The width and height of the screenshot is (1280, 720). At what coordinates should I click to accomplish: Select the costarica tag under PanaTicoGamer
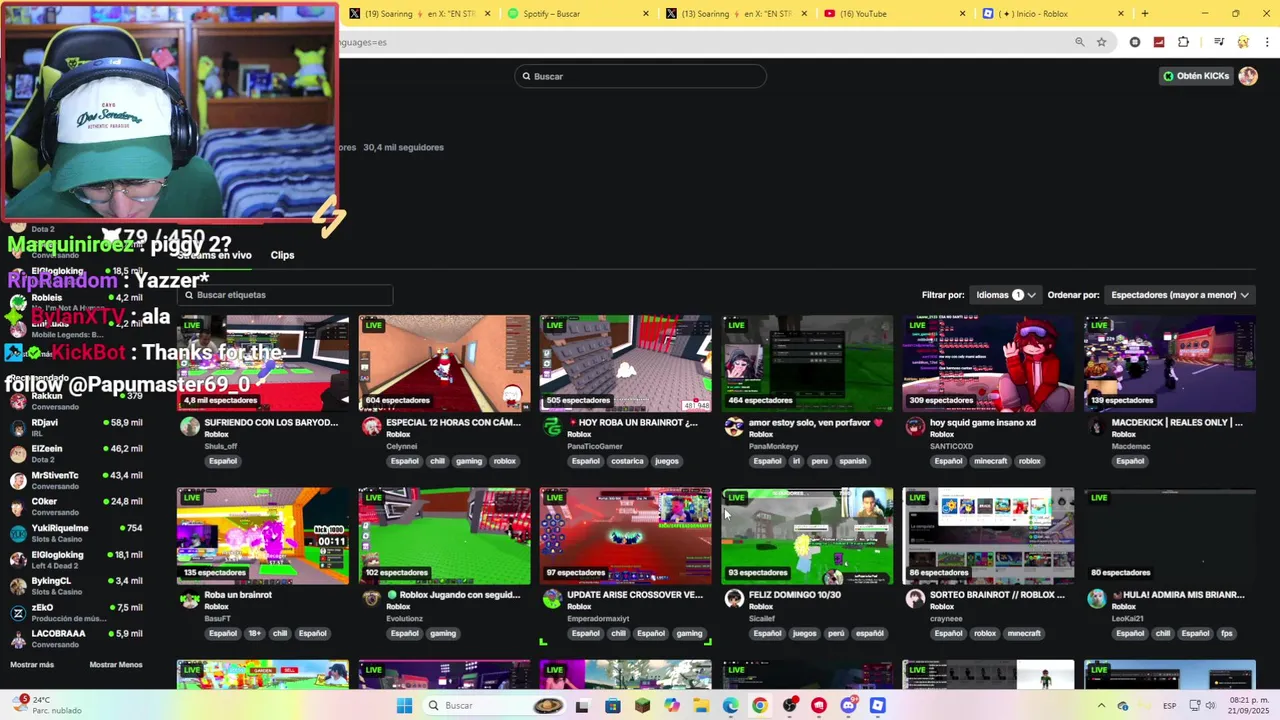coord(627,461)
